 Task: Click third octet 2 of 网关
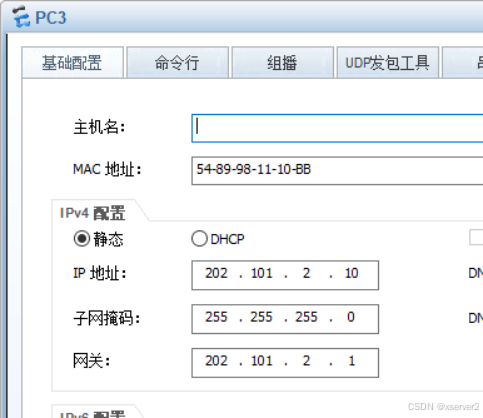[306, 361]
